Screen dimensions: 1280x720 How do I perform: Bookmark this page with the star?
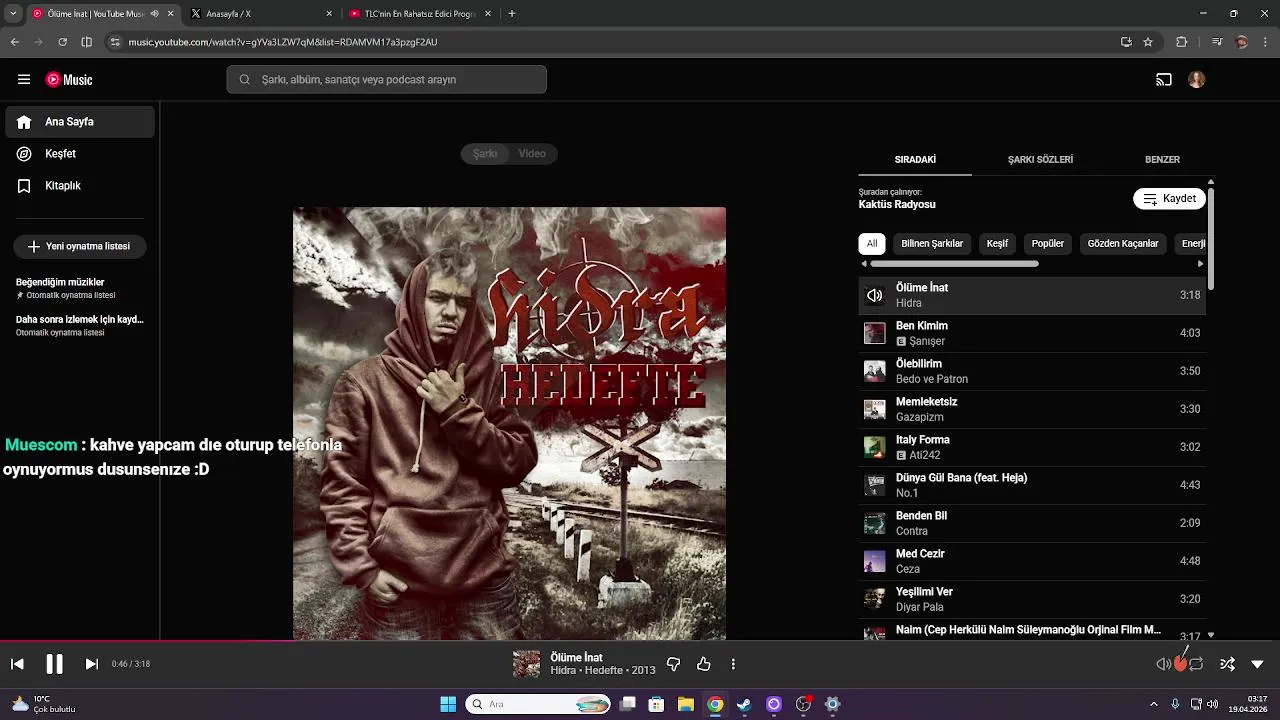(x=1148, y=42)
